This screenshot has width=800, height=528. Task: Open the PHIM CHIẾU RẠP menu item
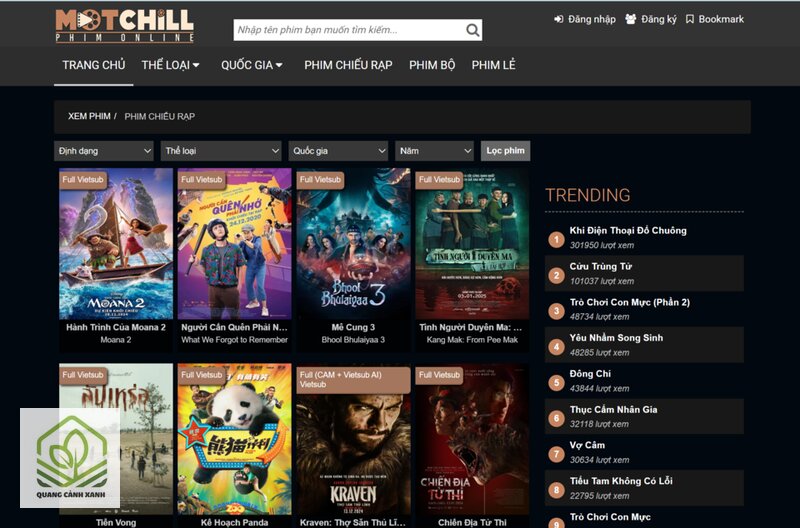tap(348, 65)
